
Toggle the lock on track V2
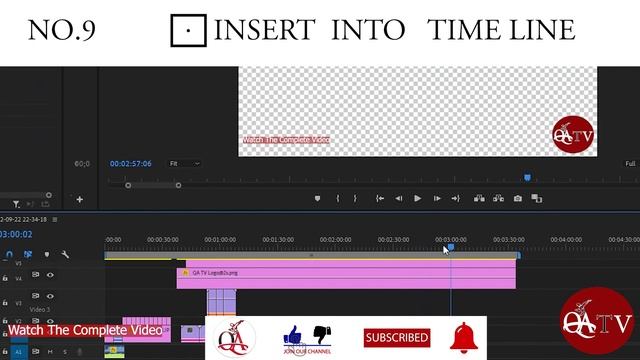5,321
